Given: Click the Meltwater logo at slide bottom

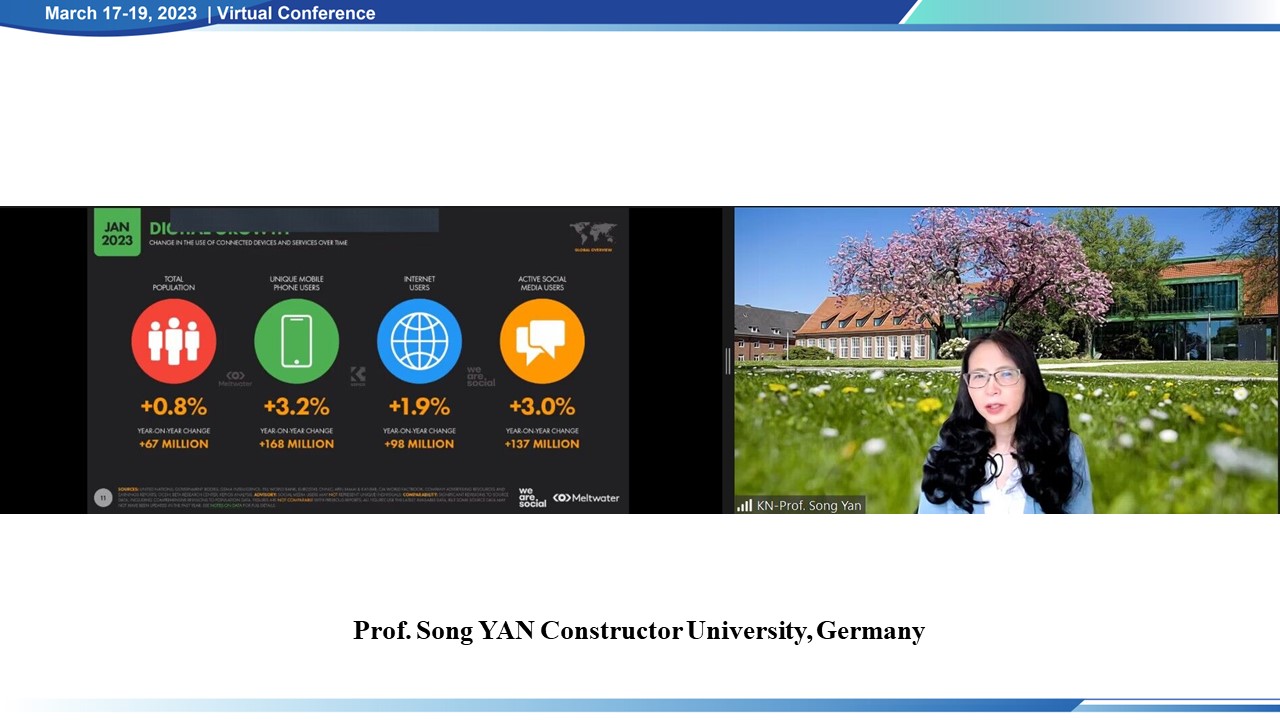Looking at the screenshot, I should 586,498.
